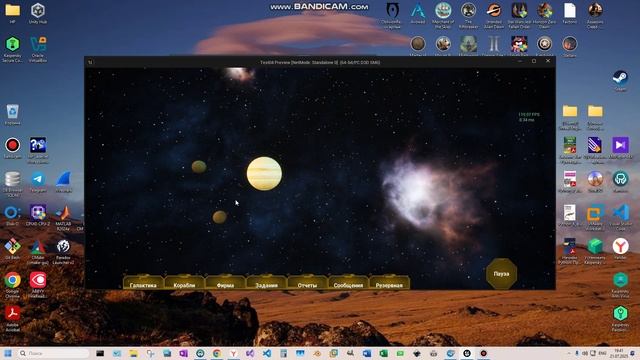Image resolution: width=640 pixels, height=360 pixels.
Task: Open the Галактика tab in the game
Action: click(x=143, y=282)
